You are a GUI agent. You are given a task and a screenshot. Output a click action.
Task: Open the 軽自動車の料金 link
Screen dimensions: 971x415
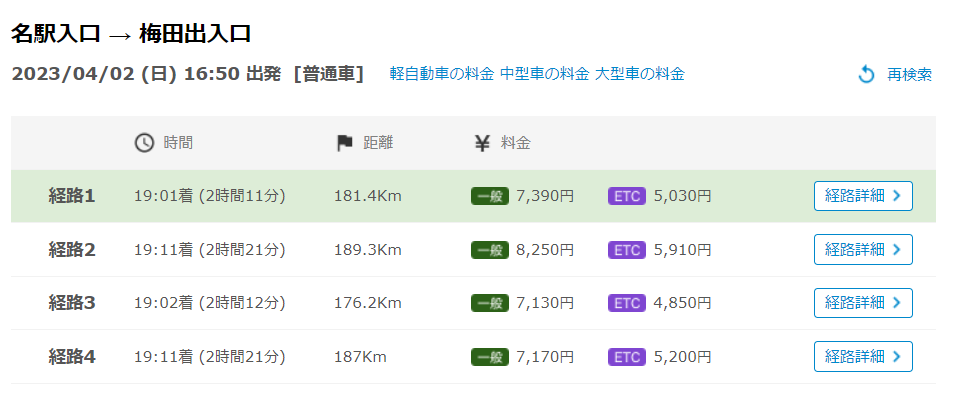tap(441, 74)
